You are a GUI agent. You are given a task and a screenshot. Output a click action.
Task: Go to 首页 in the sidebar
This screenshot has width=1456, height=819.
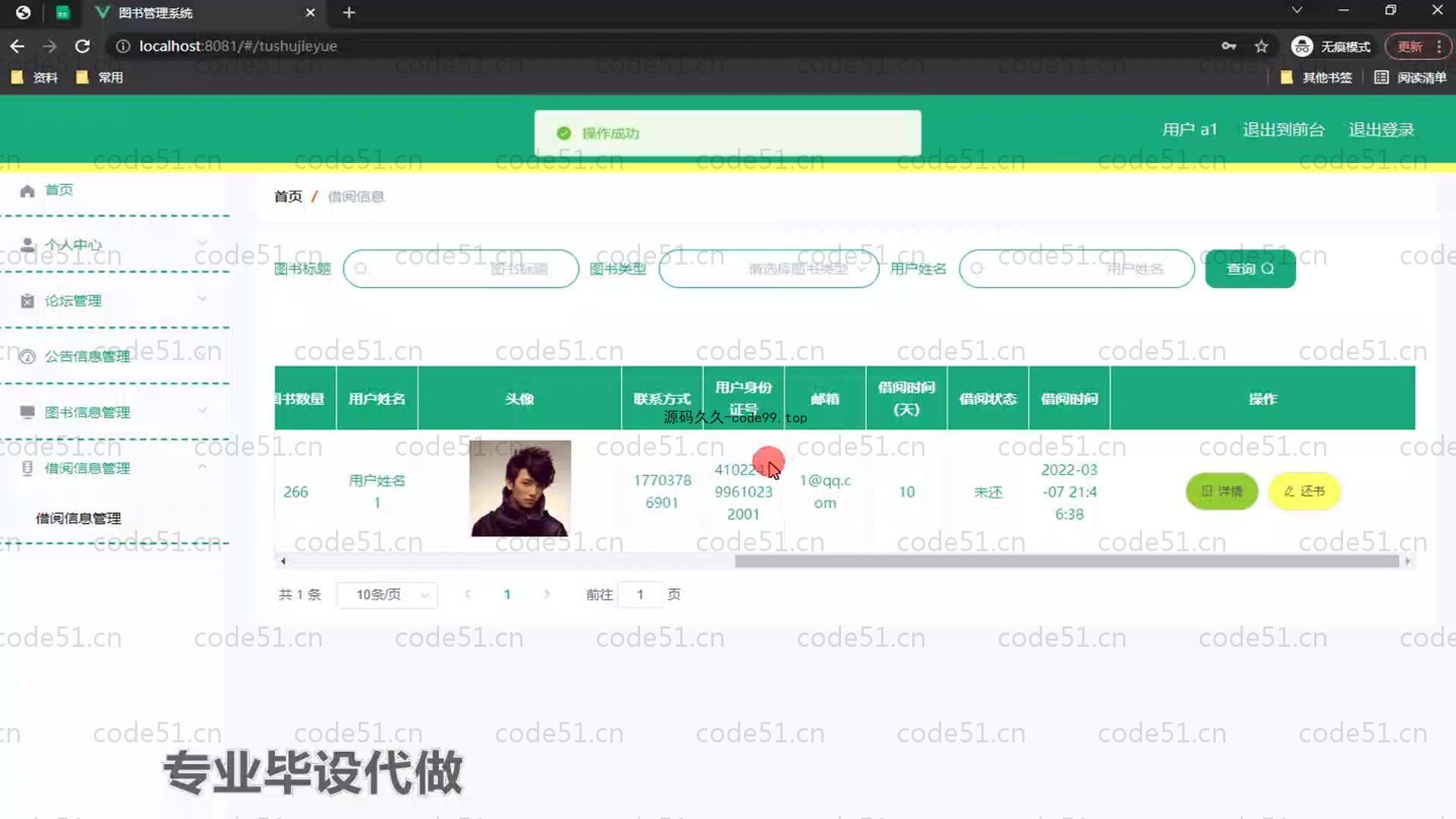click(59, 190)
